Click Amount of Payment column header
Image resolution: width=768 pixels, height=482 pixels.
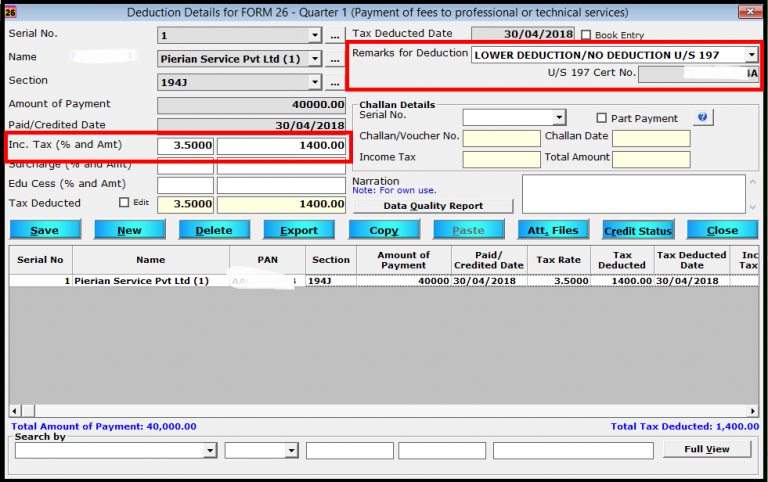point(404,260)
